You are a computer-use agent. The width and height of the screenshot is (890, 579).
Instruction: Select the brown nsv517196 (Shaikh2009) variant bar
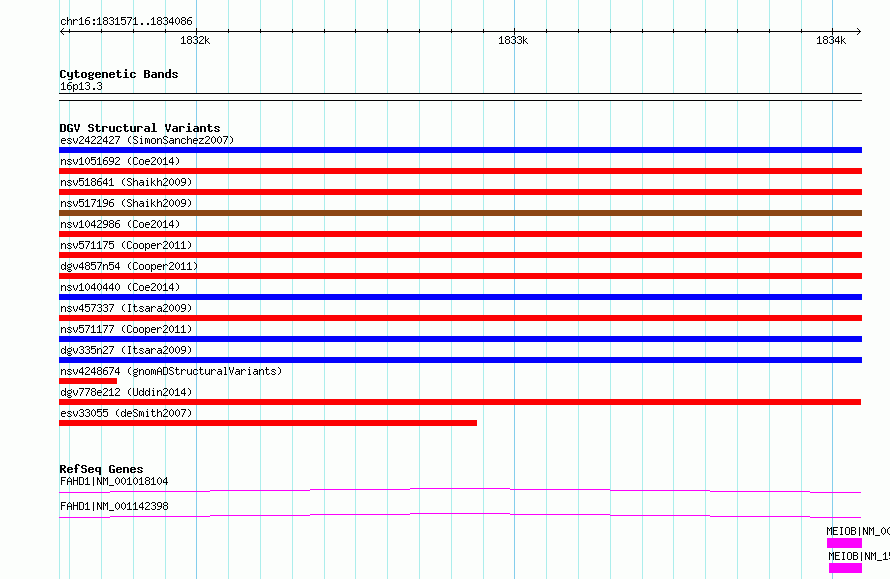(x=460, y=213)
